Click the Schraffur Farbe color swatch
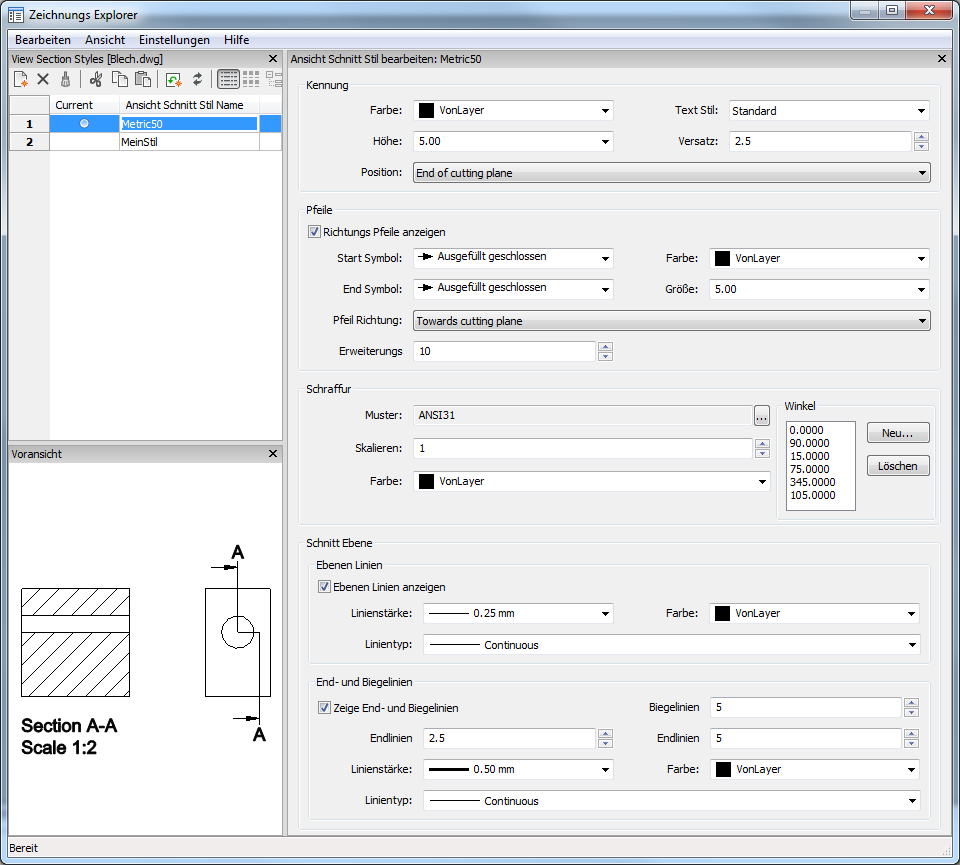 pyautogui.click(x=427, y=481)
